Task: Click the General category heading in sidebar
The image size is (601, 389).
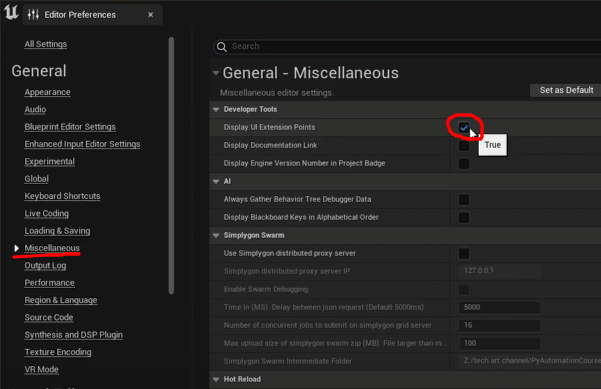Action: [39, 71]
